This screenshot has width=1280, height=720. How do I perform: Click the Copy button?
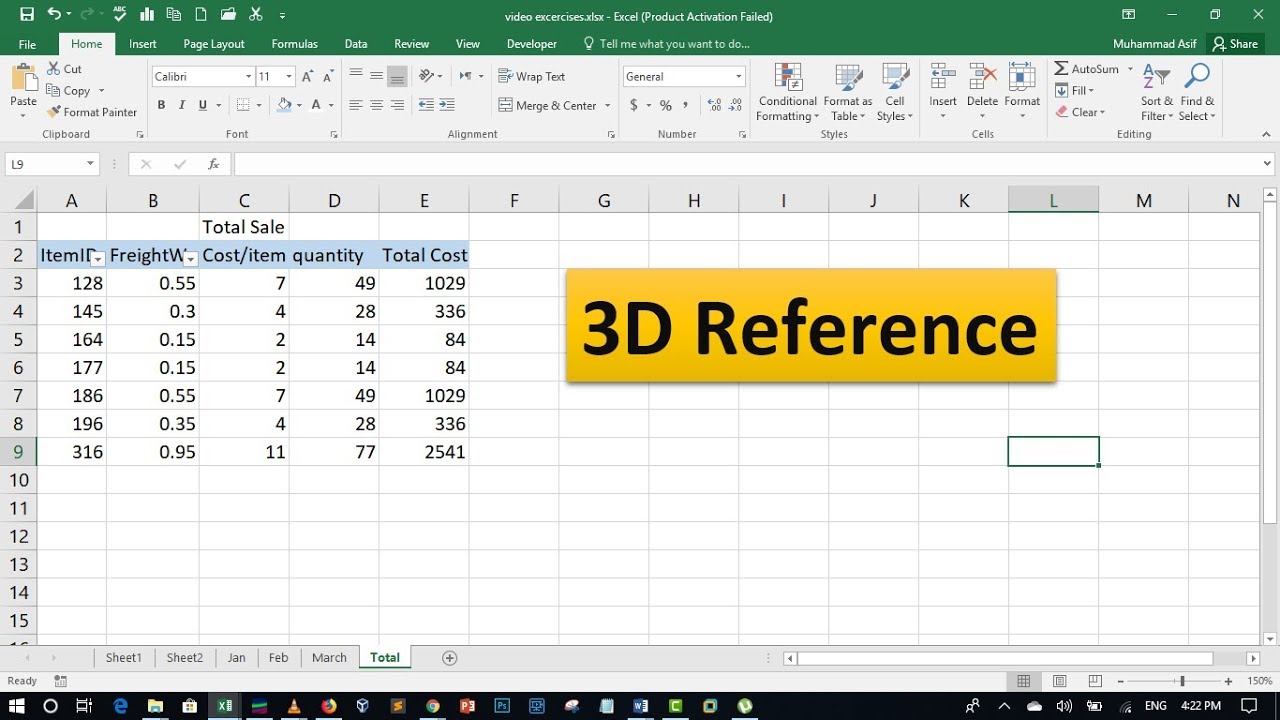point(75,90)
